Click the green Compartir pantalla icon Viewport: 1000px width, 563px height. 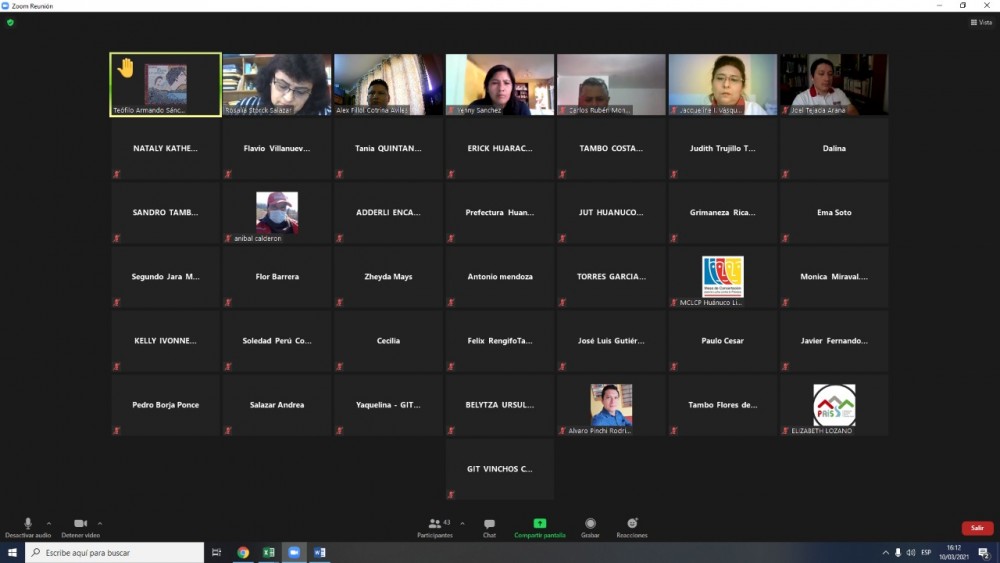(x=540, y=523)
